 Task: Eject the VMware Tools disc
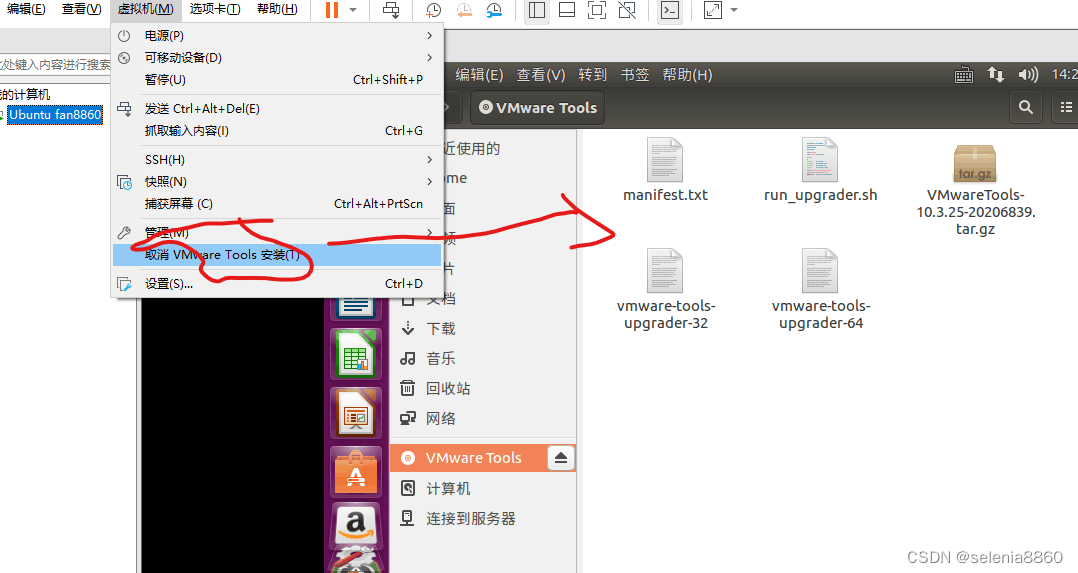[560, 458]
